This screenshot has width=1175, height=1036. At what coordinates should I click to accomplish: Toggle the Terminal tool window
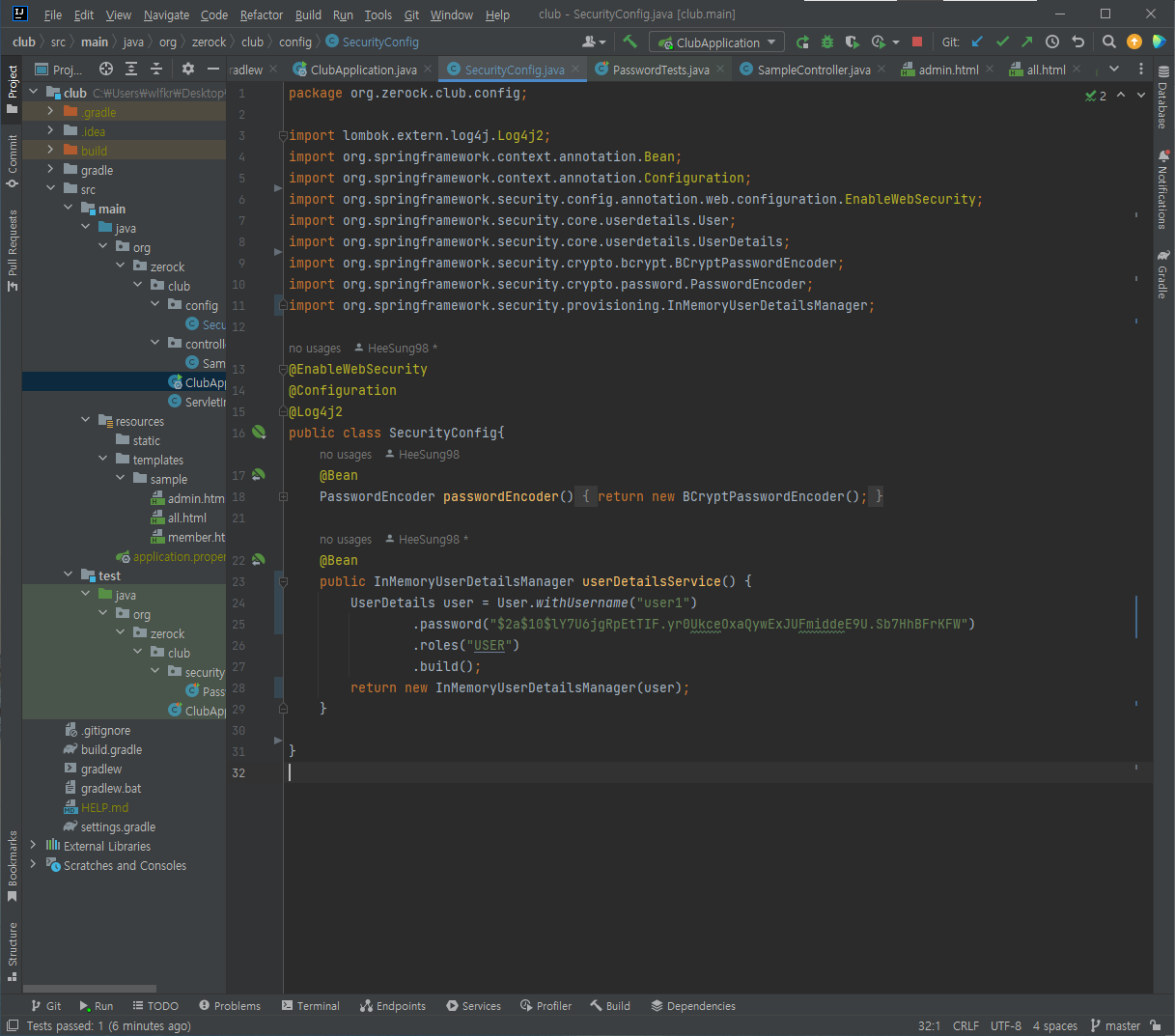coord(310,1006)
